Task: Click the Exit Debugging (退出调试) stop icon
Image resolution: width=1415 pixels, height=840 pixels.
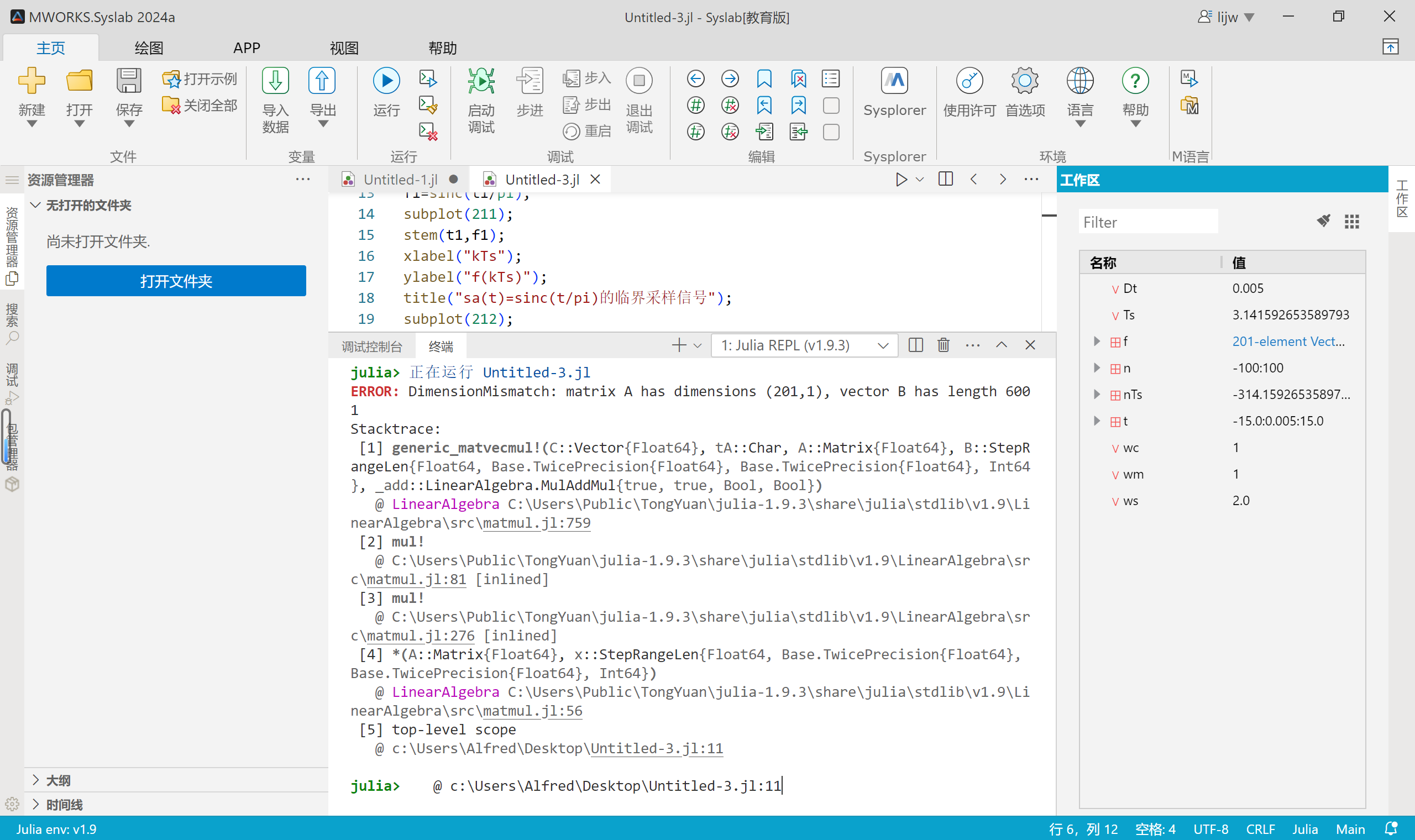Action: pos(639,80)
